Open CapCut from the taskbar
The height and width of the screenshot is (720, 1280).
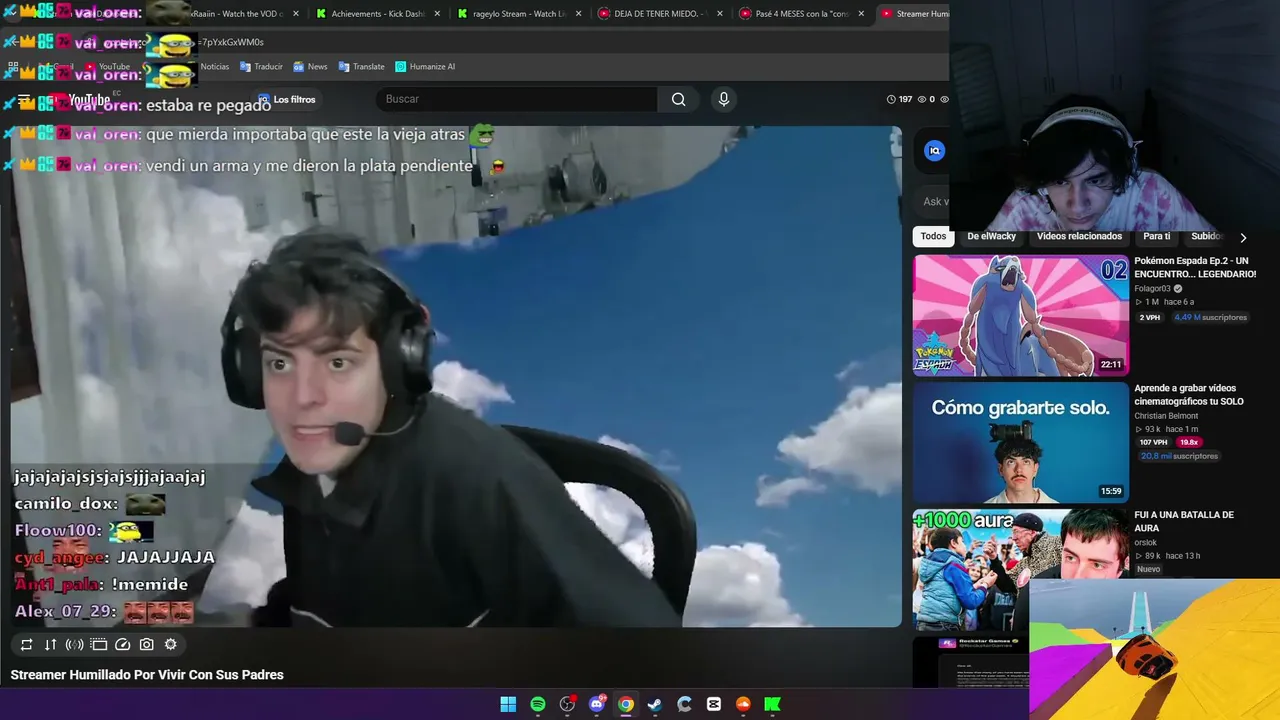[714, 704]
